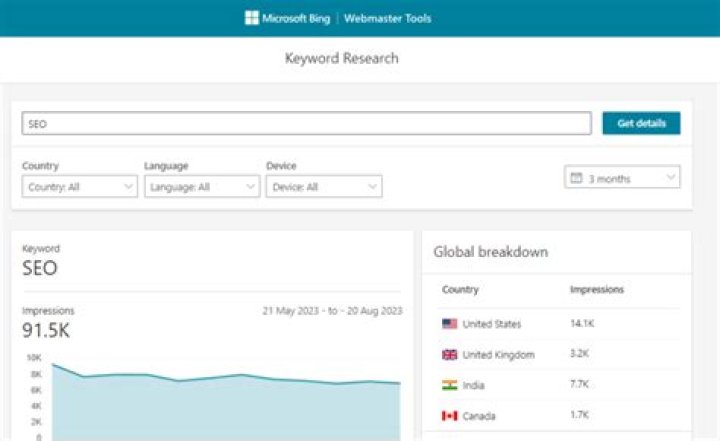The height and width of the screenshot is (441, 720).
Task: Click the Canada flag icon
Action: [x=450, y=416]
